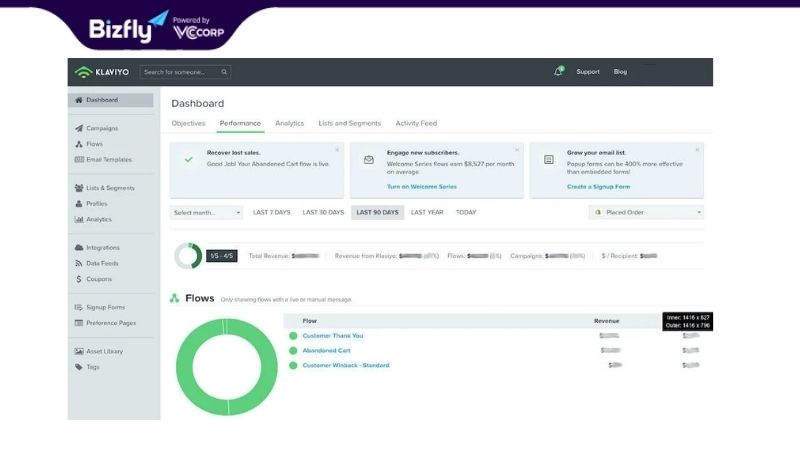Click Create a Signup Form link
The width and height of the screenshot is (800, 450).
[x=598, y=187]
